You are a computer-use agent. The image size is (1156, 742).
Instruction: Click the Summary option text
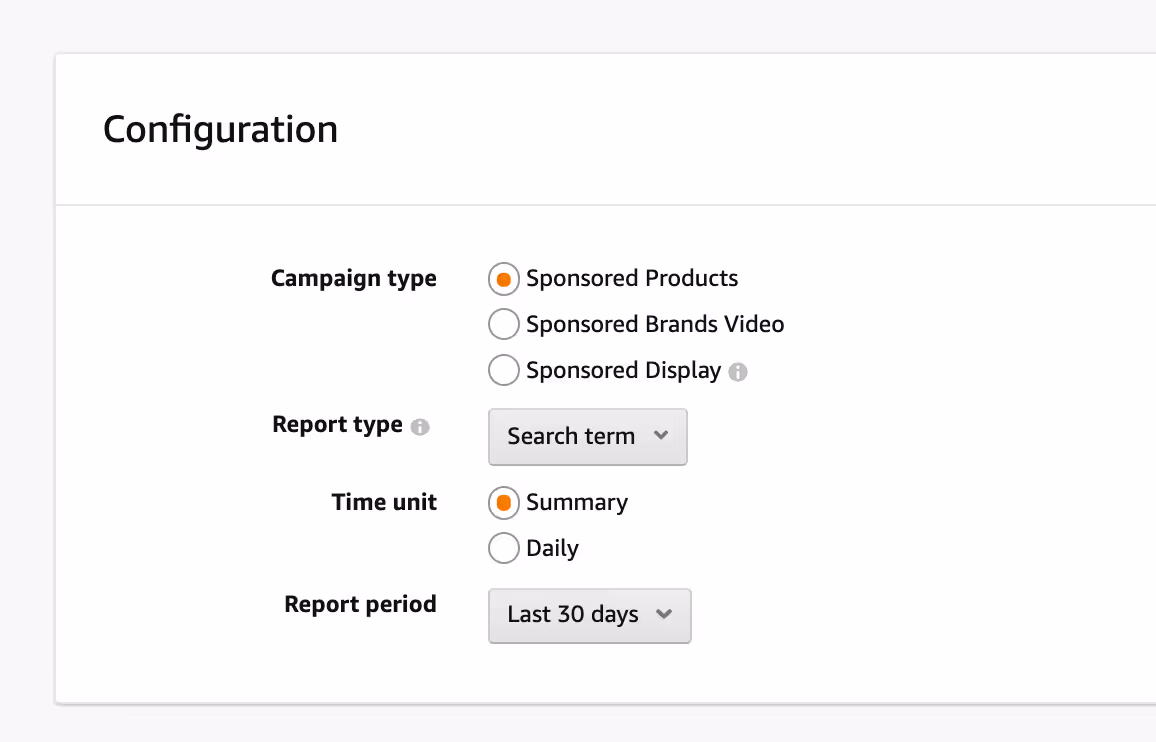tap(577, 502)
